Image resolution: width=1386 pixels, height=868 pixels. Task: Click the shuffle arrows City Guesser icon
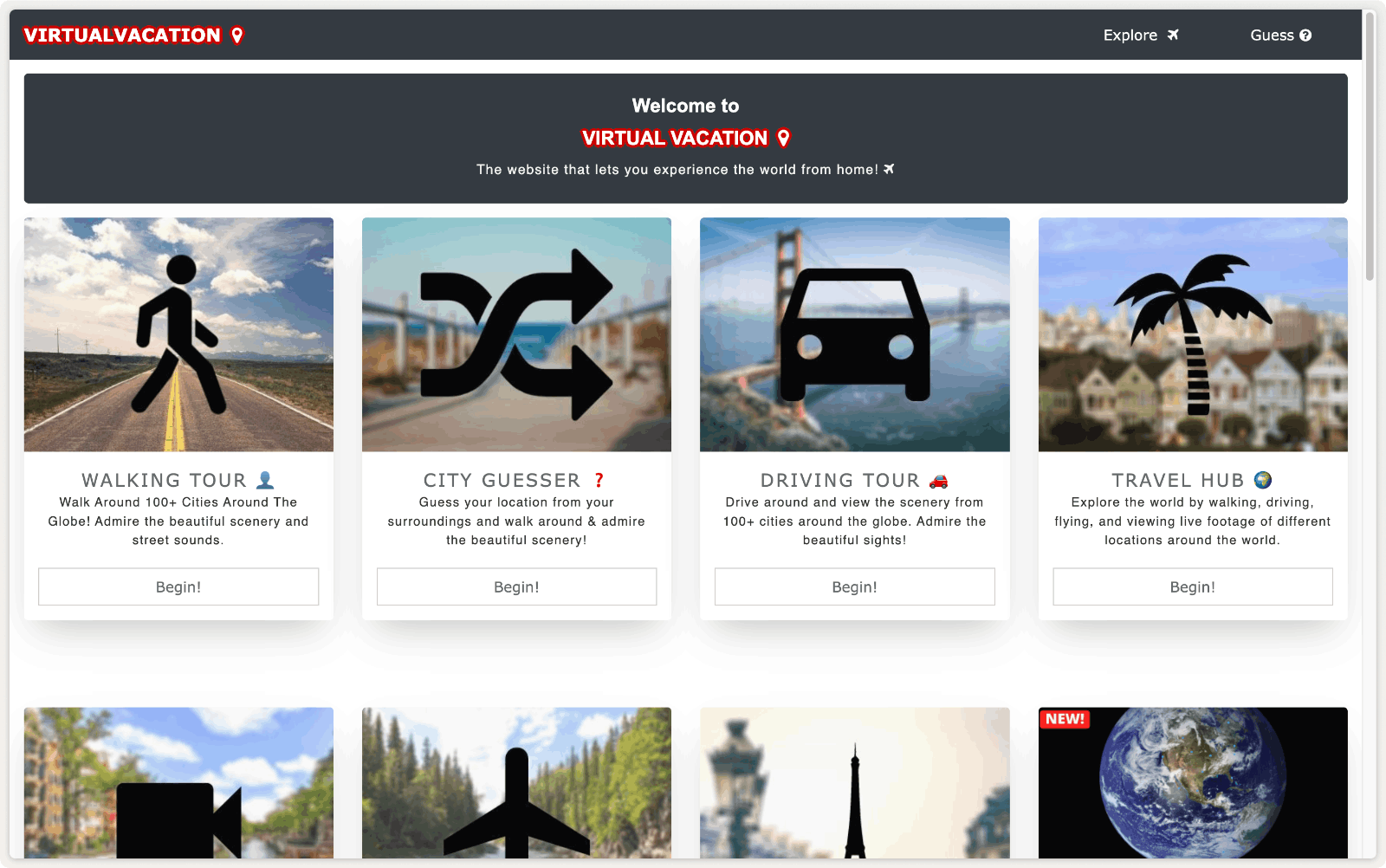(516, 334)
